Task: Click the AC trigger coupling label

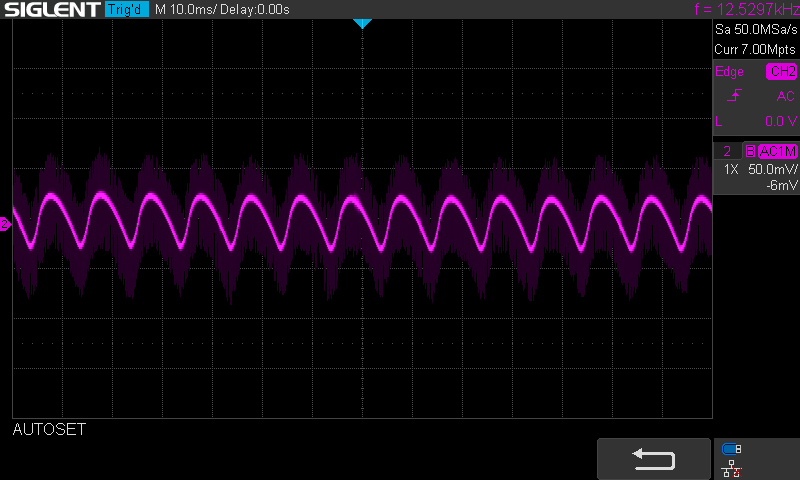Action: 785,96
